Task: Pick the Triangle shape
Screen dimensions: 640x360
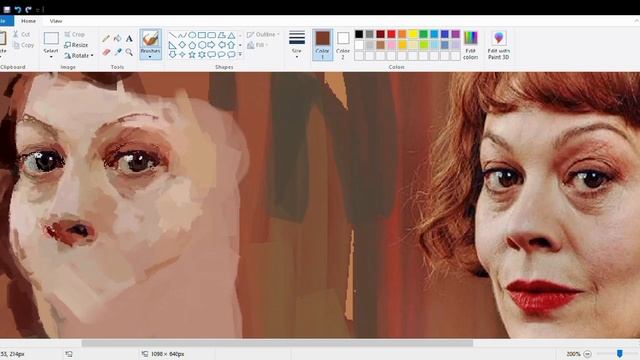Action: coord(231,36)
